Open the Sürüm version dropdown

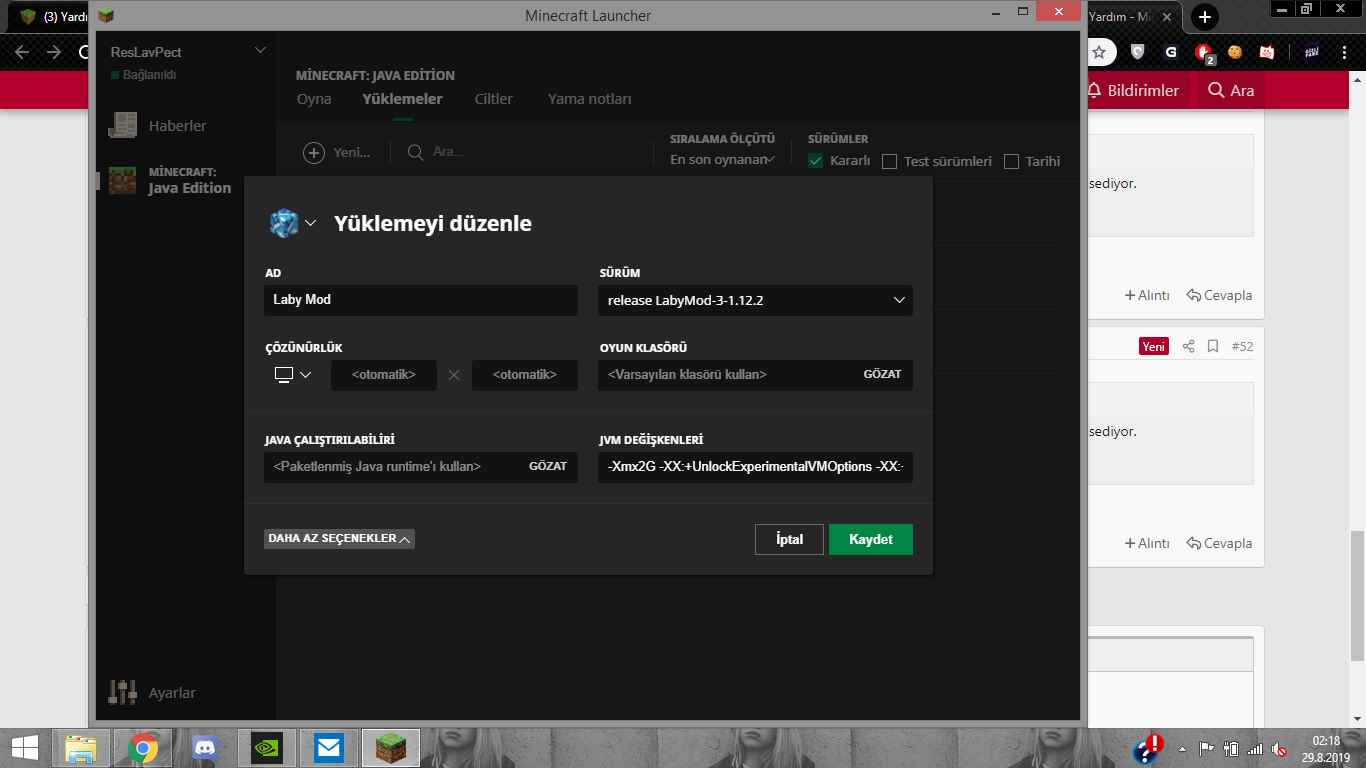(x=755, y=300)
